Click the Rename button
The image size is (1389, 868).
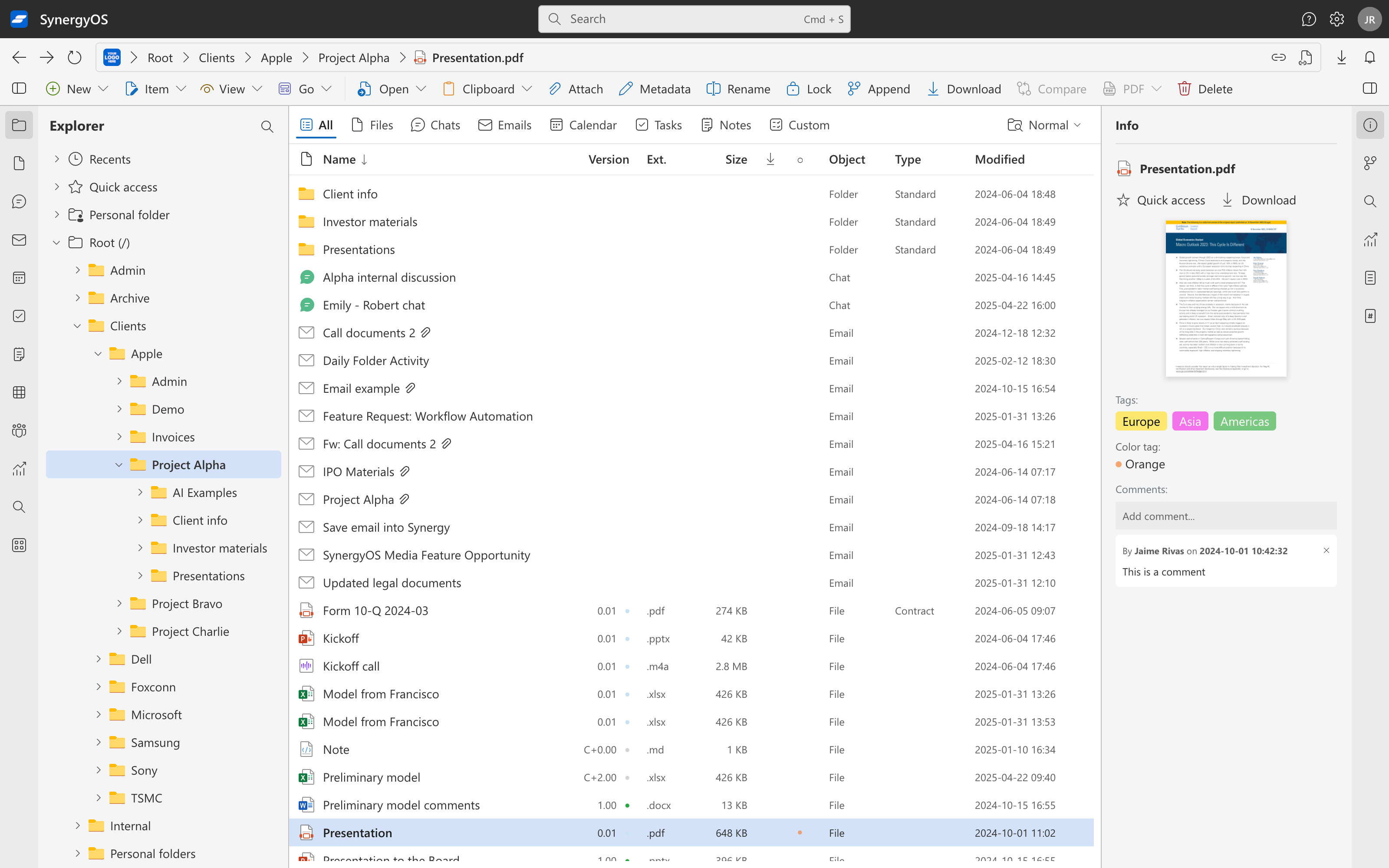[738, 89]
